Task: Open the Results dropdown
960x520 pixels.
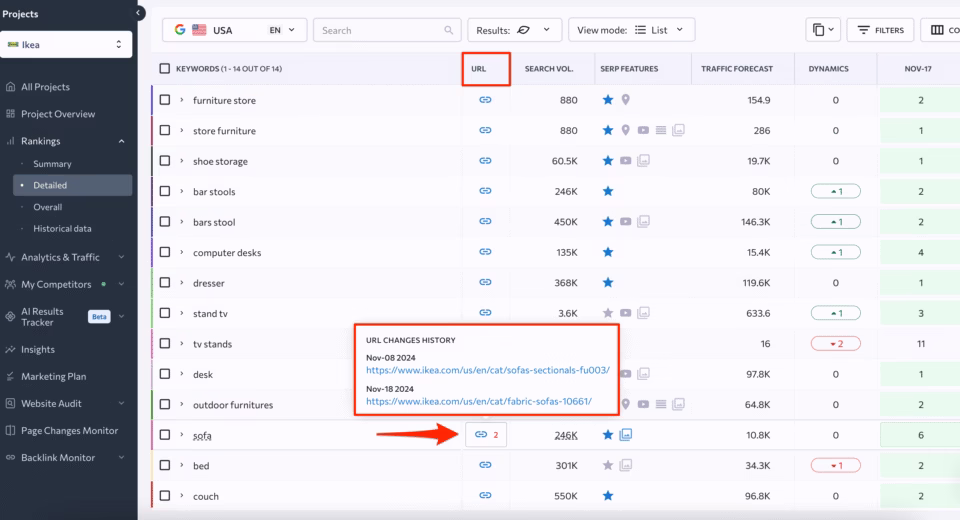Action: 514,30
